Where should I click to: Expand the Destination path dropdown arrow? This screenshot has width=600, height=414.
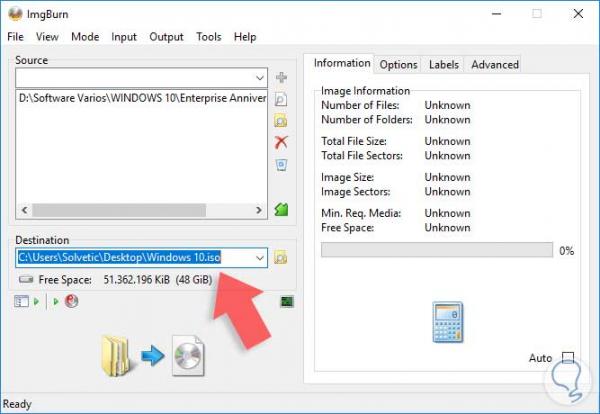[260, 258]
